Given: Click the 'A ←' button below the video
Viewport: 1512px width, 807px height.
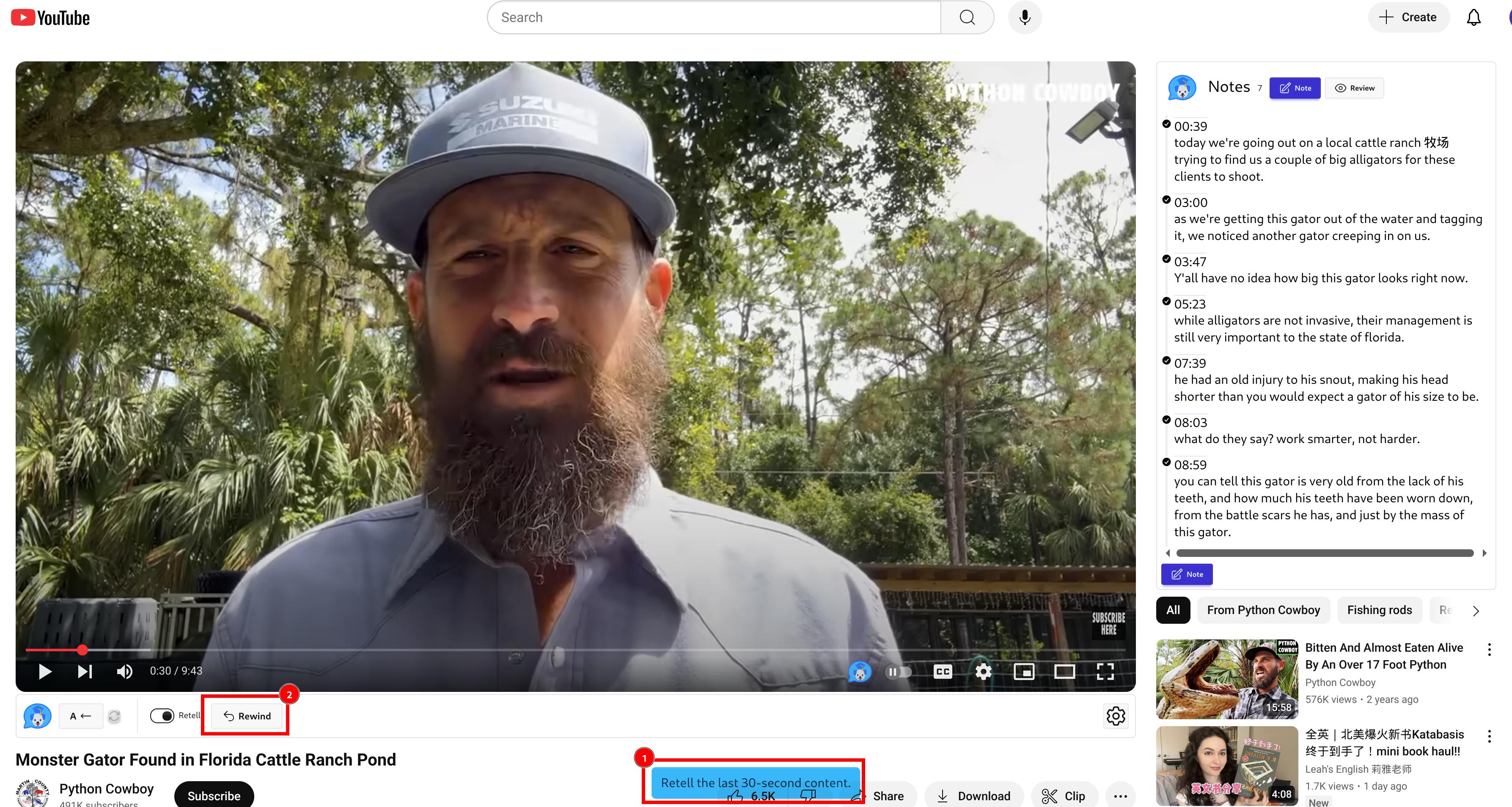Looking at the screenshot, I should 81,716.
